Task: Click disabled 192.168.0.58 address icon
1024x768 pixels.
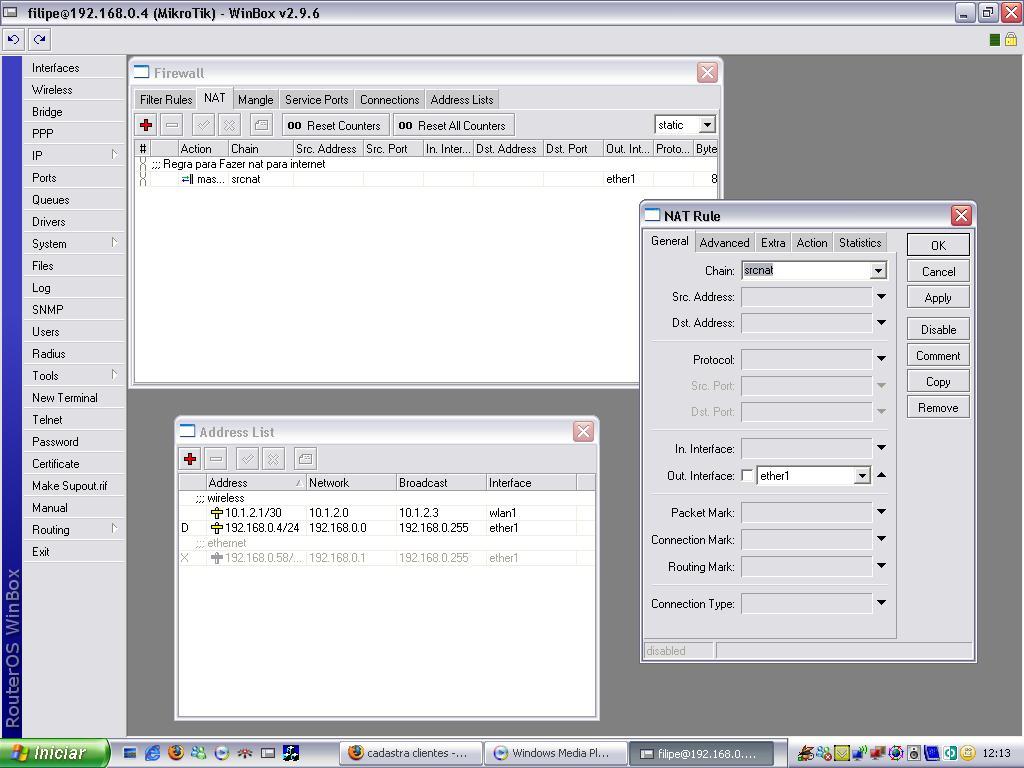Action: pyautogui.click(x=217, y=558)
